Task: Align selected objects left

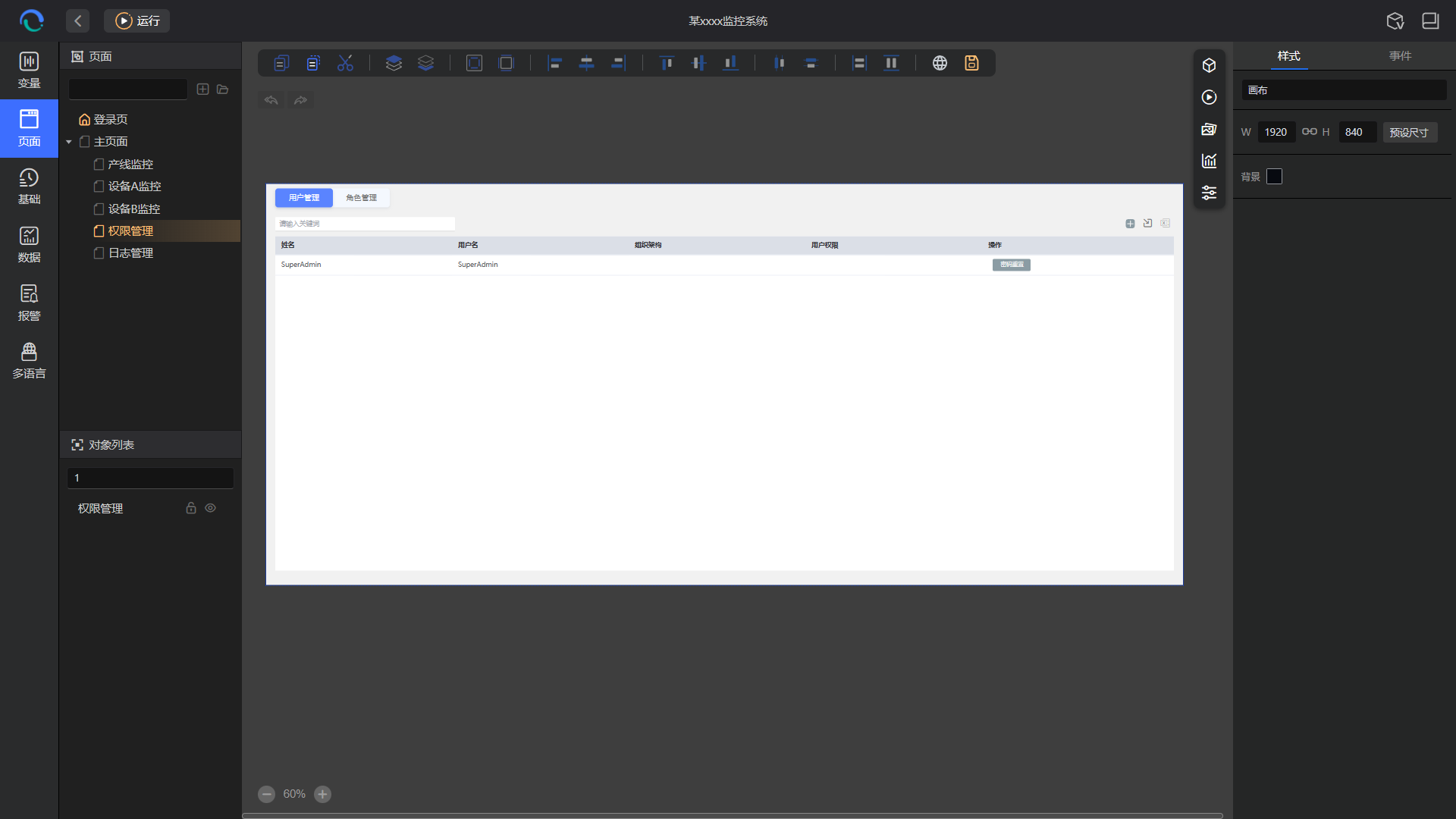Action: 554,63
